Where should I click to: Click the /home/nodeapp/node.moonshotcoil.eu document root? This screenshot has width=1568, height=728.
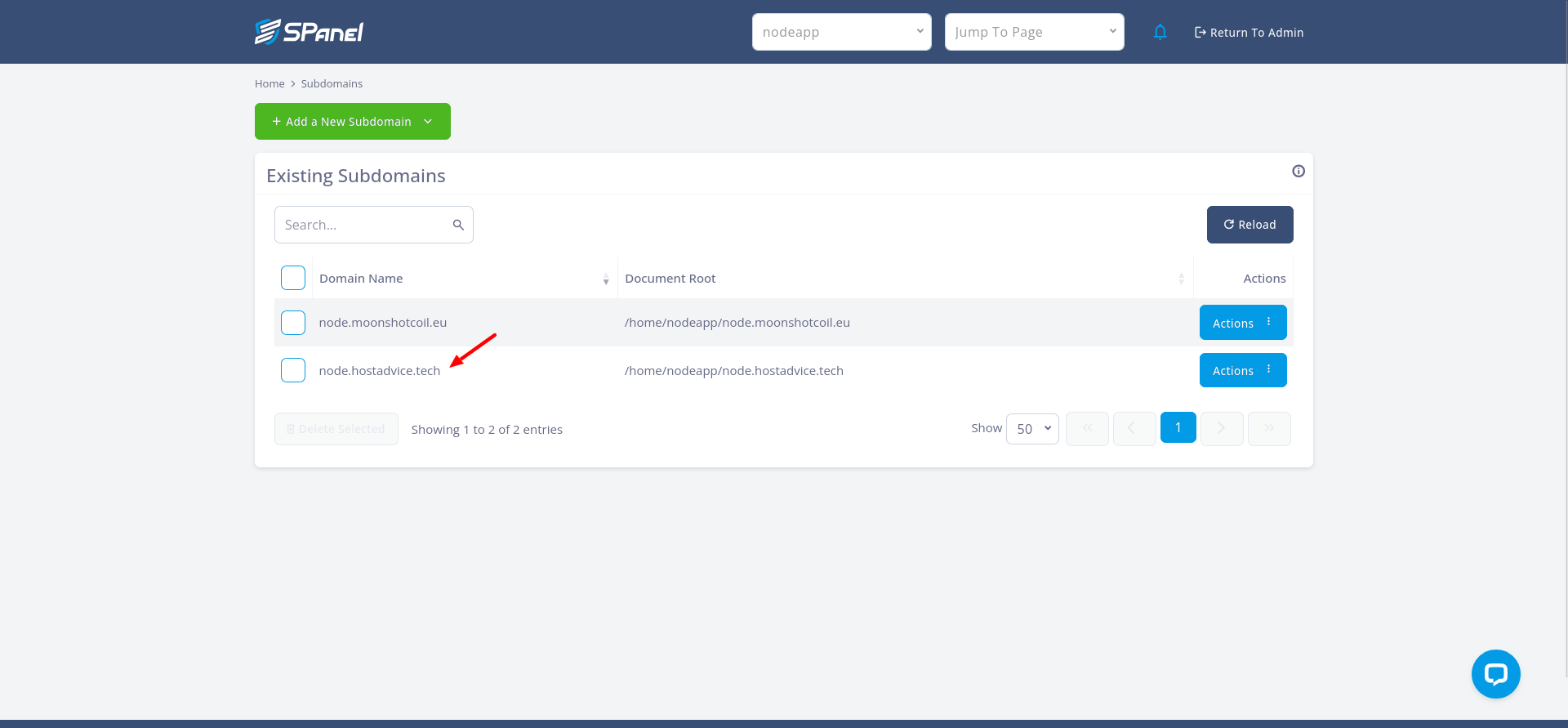(737, 323)
